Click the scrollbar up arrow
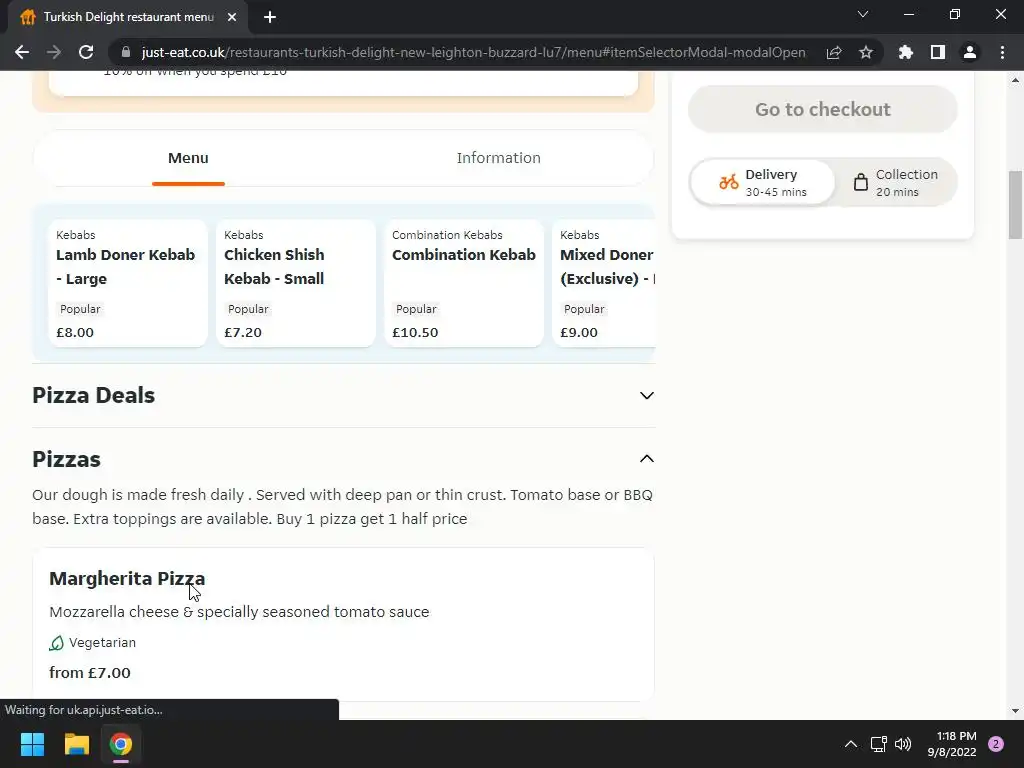The height and width of the screenshot is (768, 1024). pos(1015,80)
